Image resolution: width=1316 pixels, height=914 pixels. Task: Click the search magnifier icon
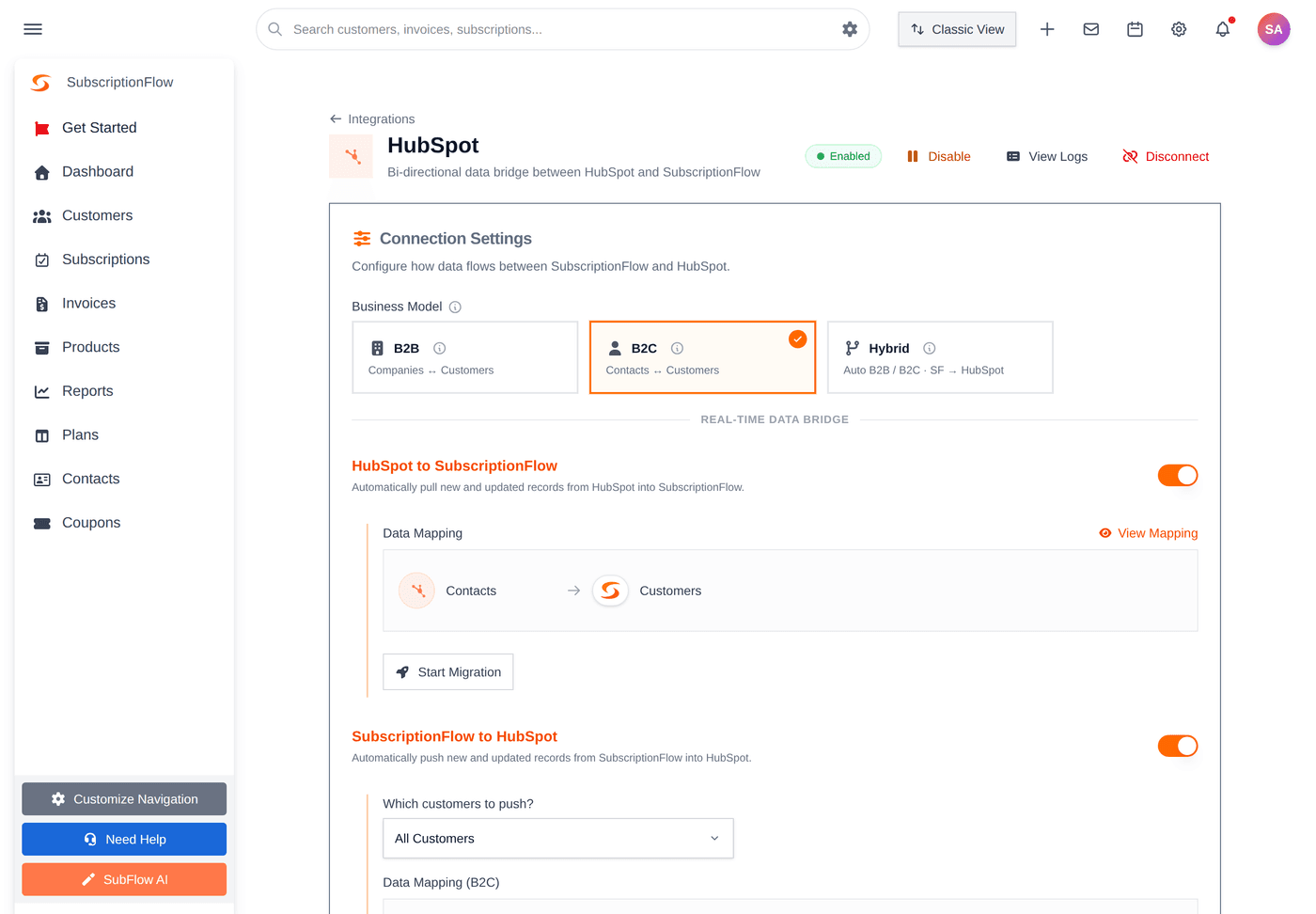275,29
